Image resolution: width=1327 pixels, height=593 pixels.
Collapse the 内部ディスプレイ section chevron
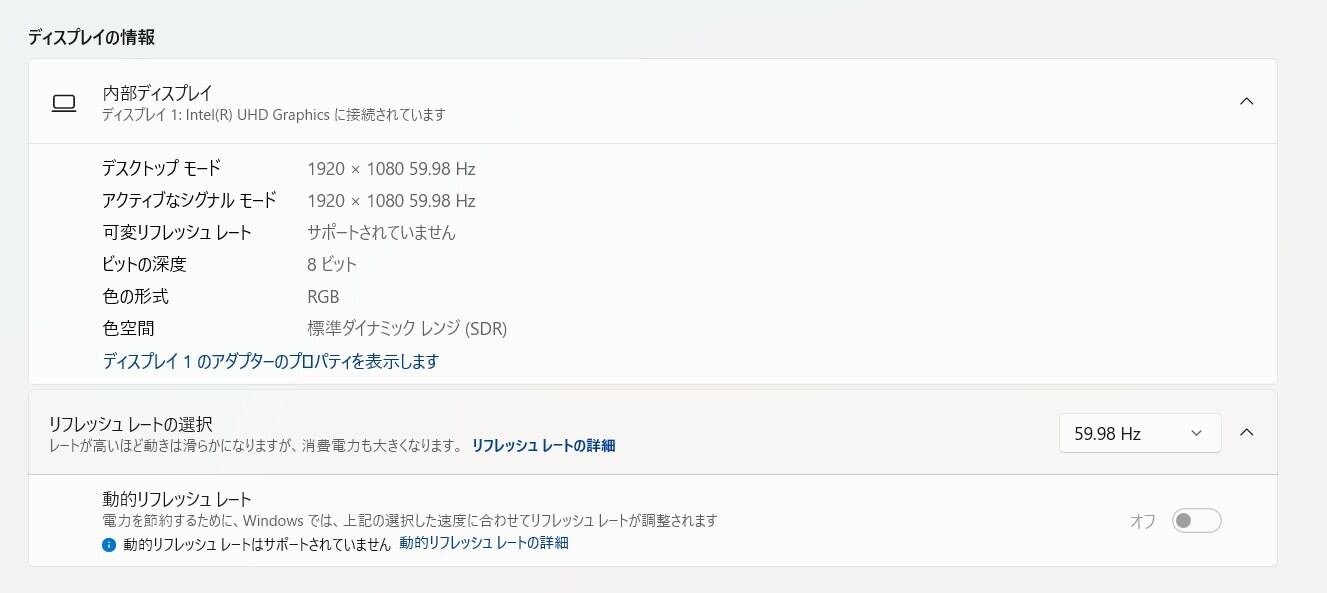pyautogui.click(x=1246, y=101)
